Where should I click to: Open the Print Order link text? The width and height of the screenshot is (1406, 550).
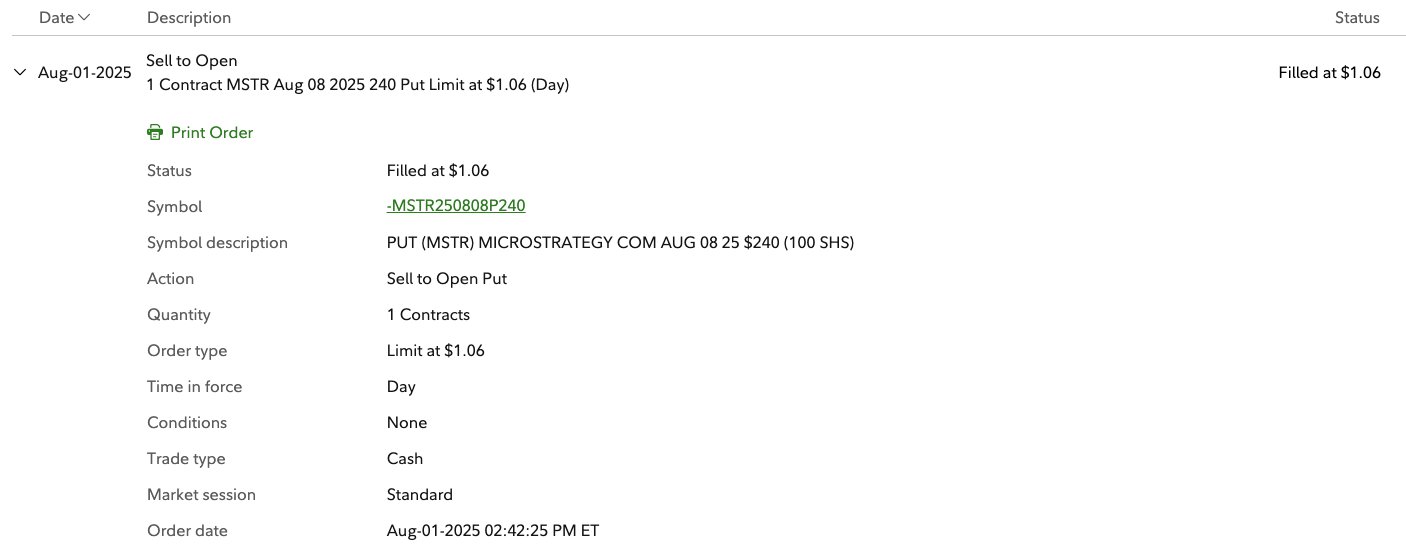coord(212,132)
